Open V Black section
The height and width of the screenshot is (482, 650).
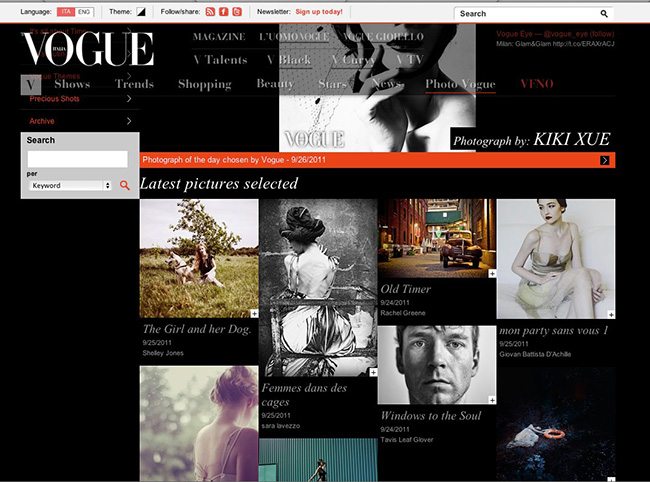coord(289,60)
